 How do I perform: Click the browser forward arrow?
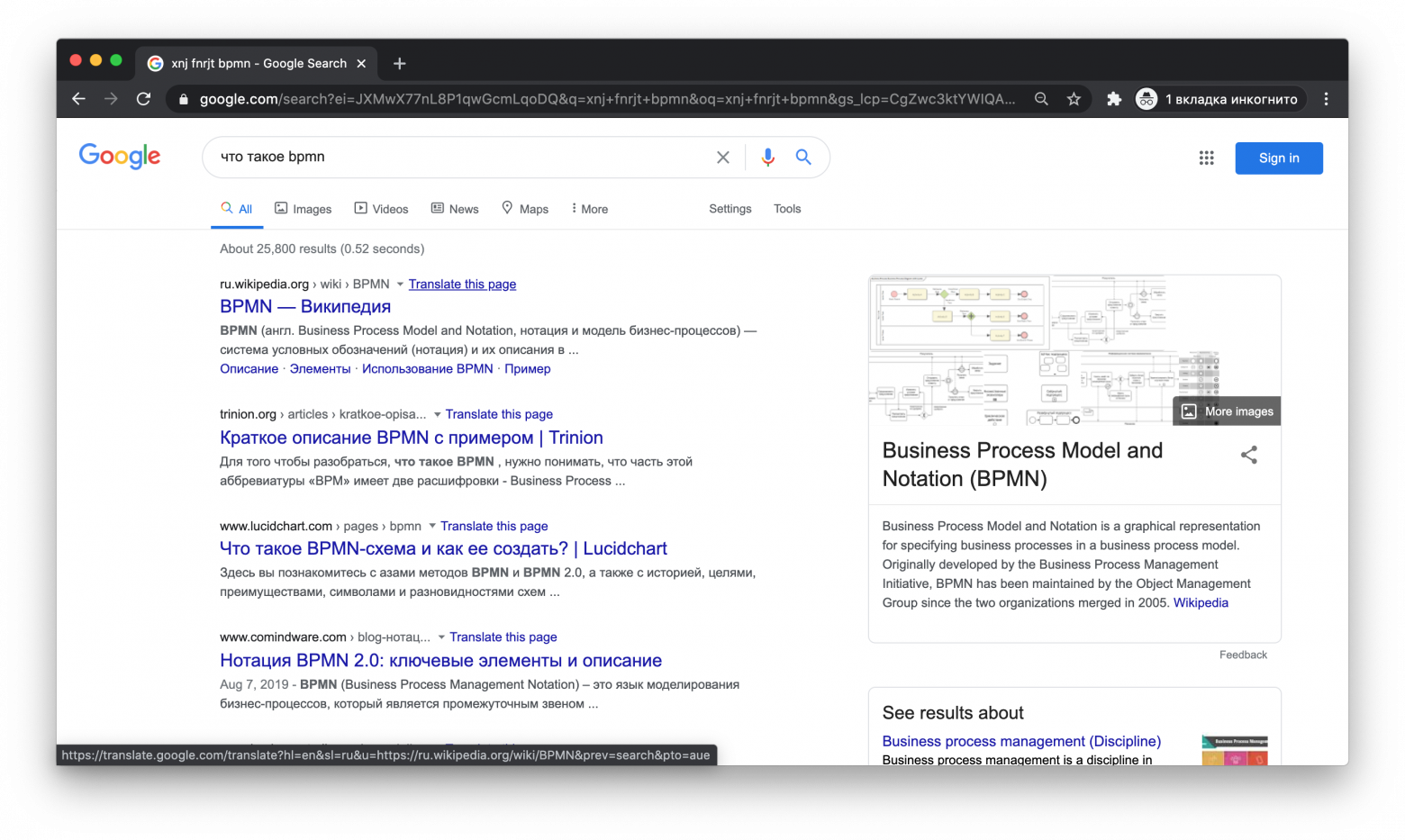[x=111, y=99]
